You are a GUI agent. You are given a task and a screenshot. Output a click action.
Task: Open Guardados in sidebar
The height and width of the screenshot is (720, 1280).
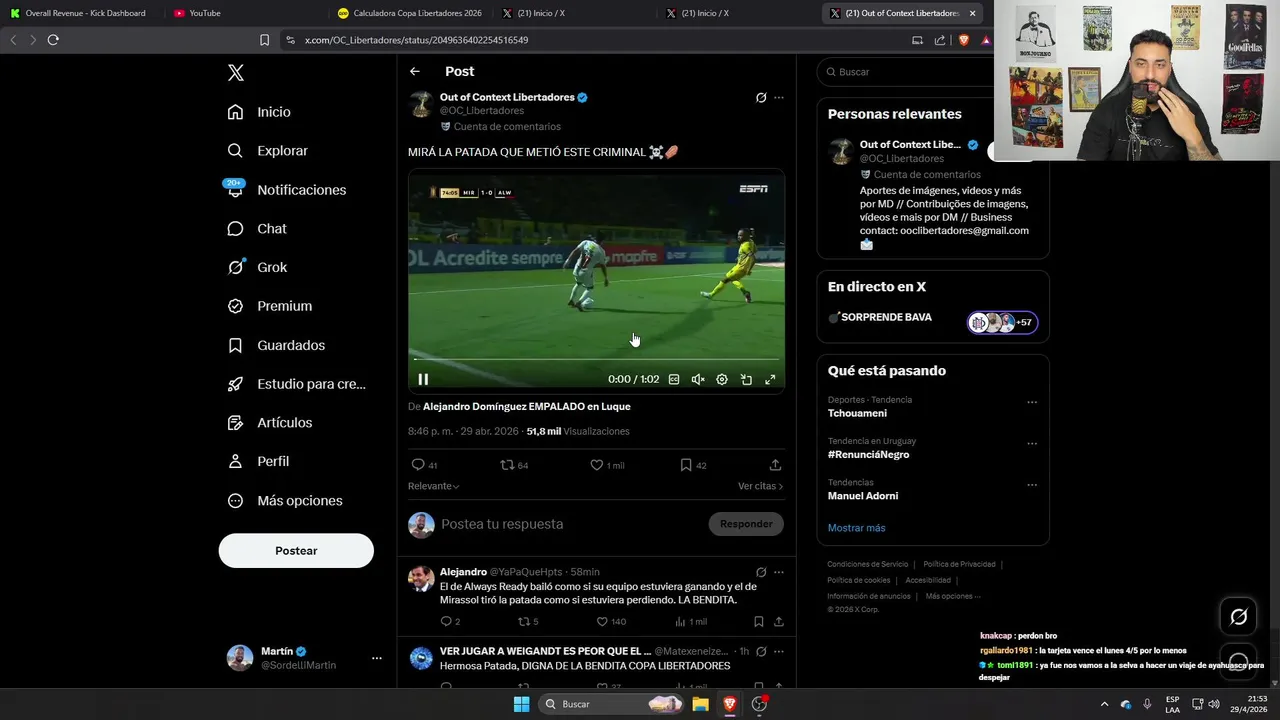point(276,345)
